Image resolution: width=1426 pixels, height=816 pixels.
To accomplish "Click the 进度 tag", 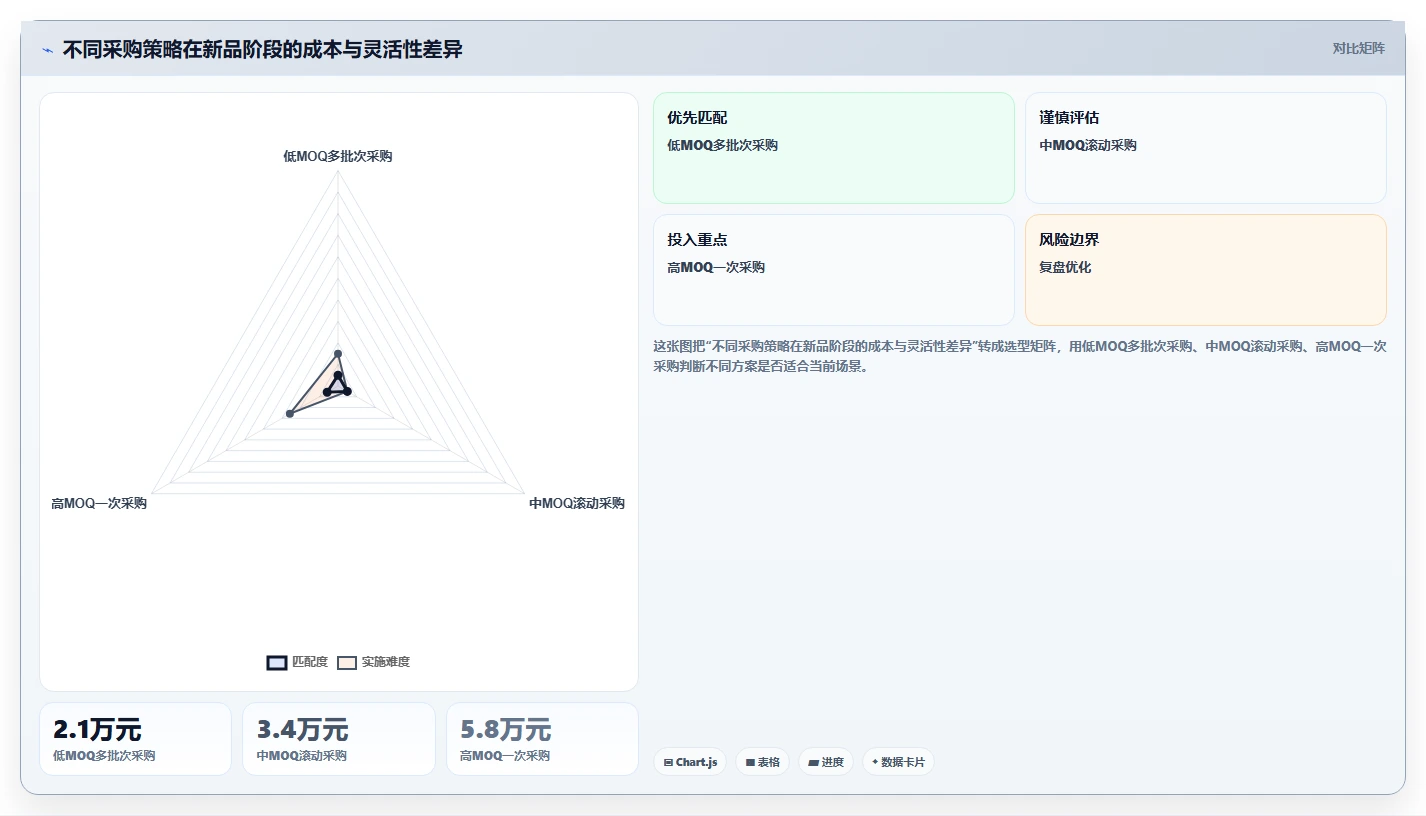I will pyautogui.click(x=826, y=762).
